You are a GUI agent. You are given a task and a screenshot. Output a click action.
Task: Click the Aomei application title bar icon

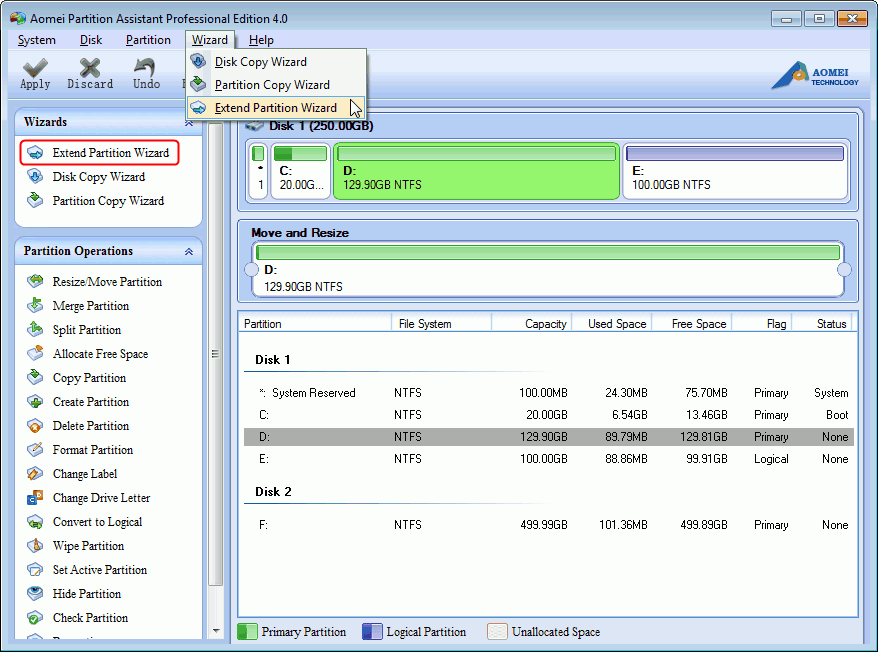18,18
